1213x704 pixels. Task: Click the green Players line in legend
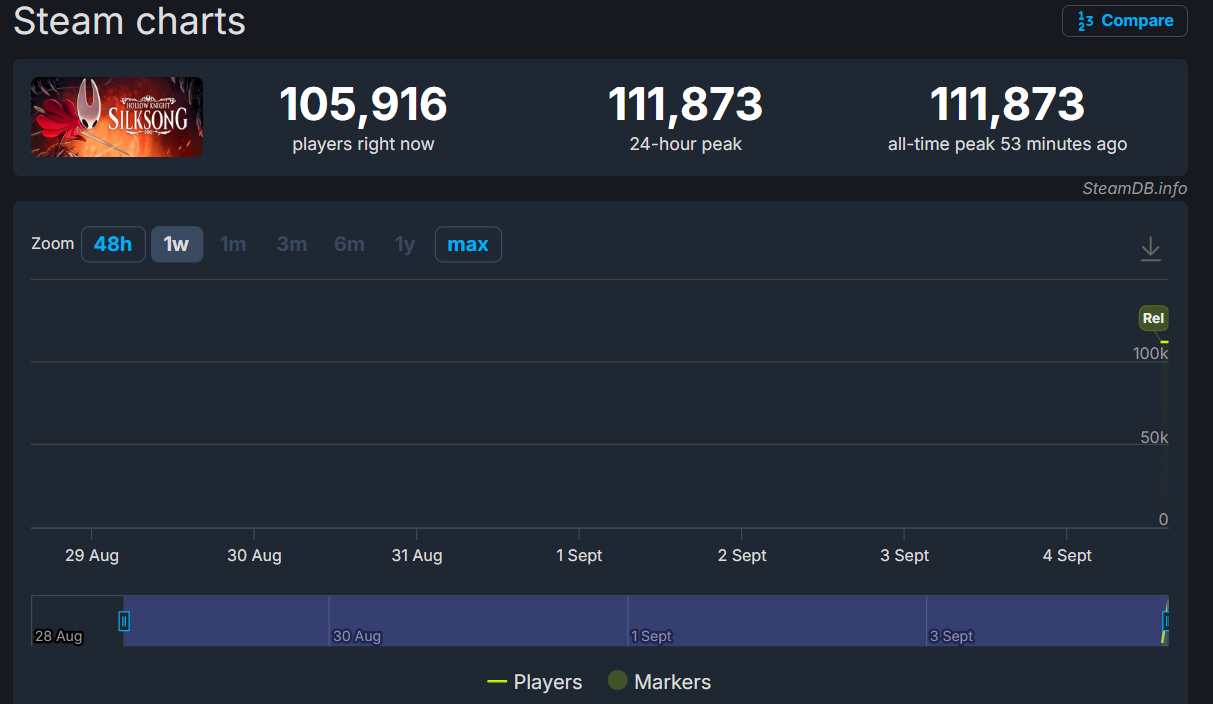[497, 682]
